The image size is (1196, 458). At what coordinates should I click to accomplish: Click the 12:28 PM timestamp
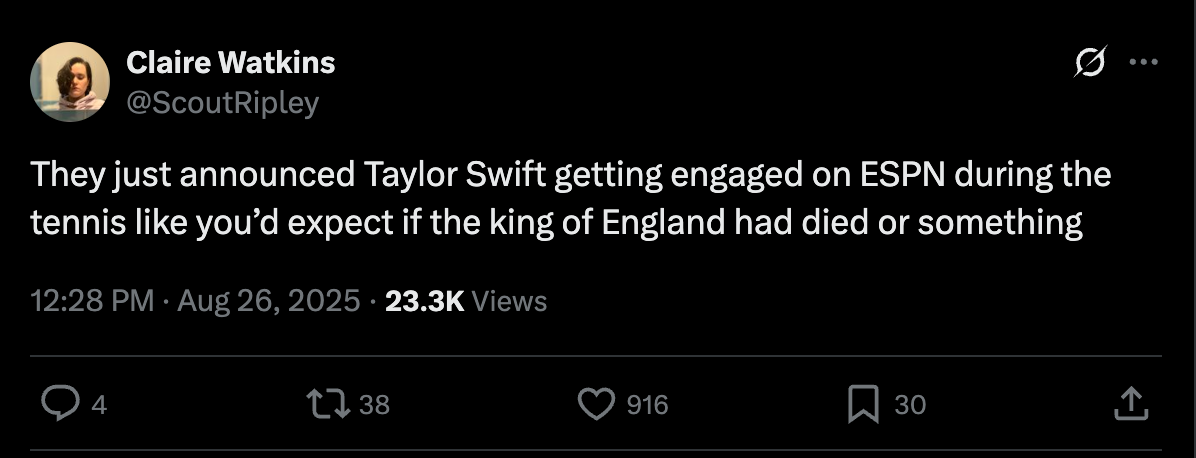click(x=92, y=301)
